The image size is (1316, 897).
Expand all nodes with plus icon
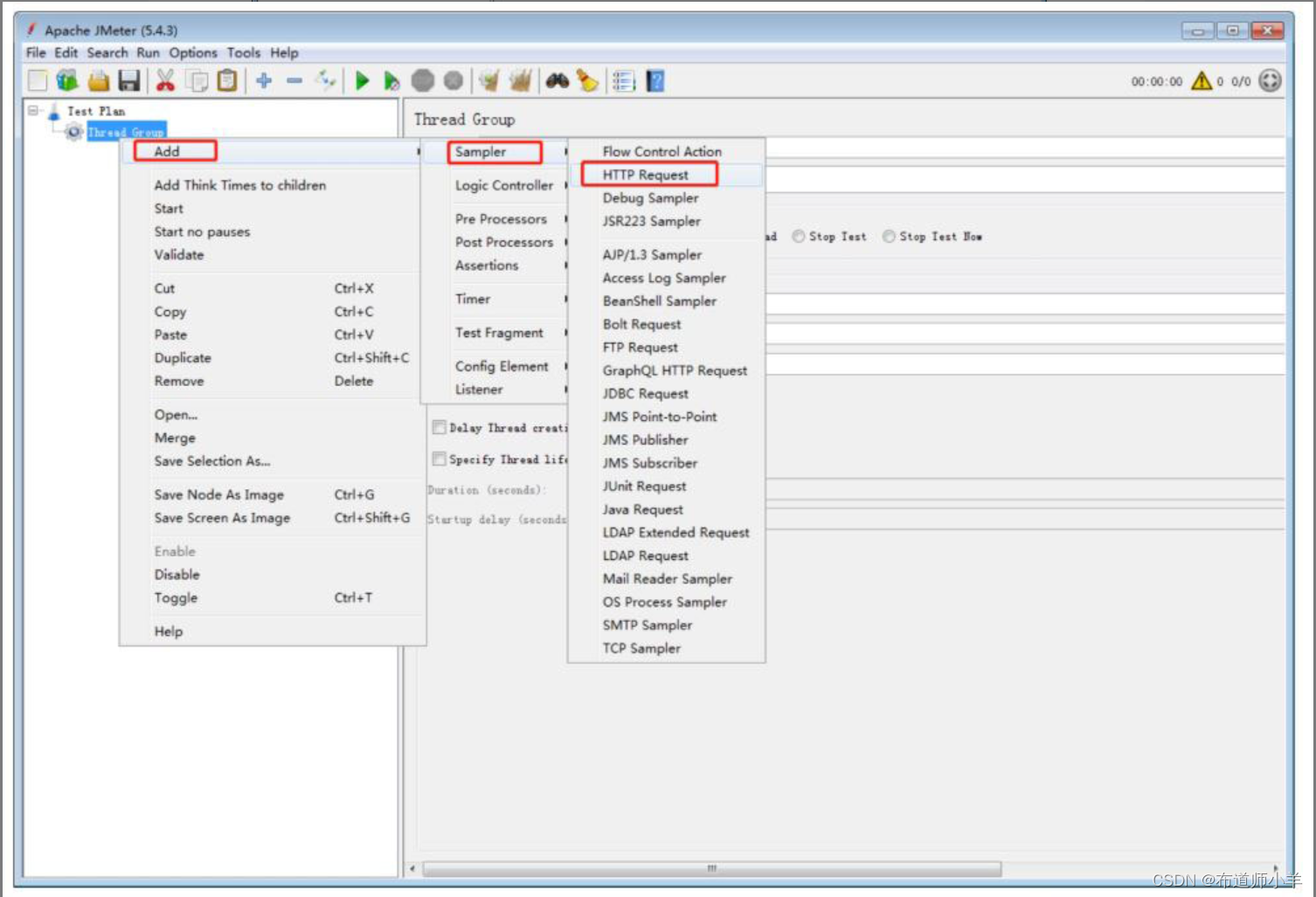click(264, 81)
